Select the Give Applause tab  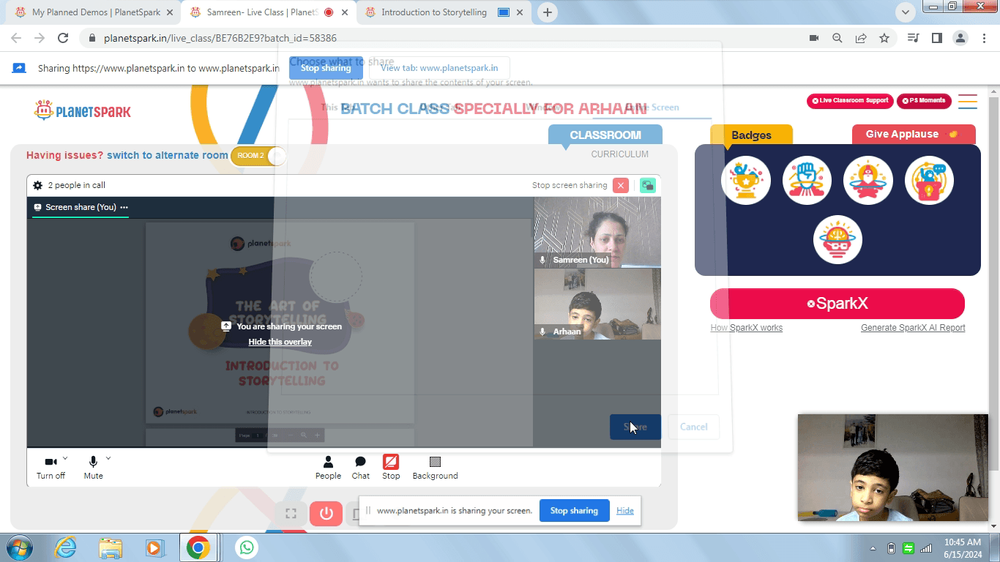pos(913,134)
